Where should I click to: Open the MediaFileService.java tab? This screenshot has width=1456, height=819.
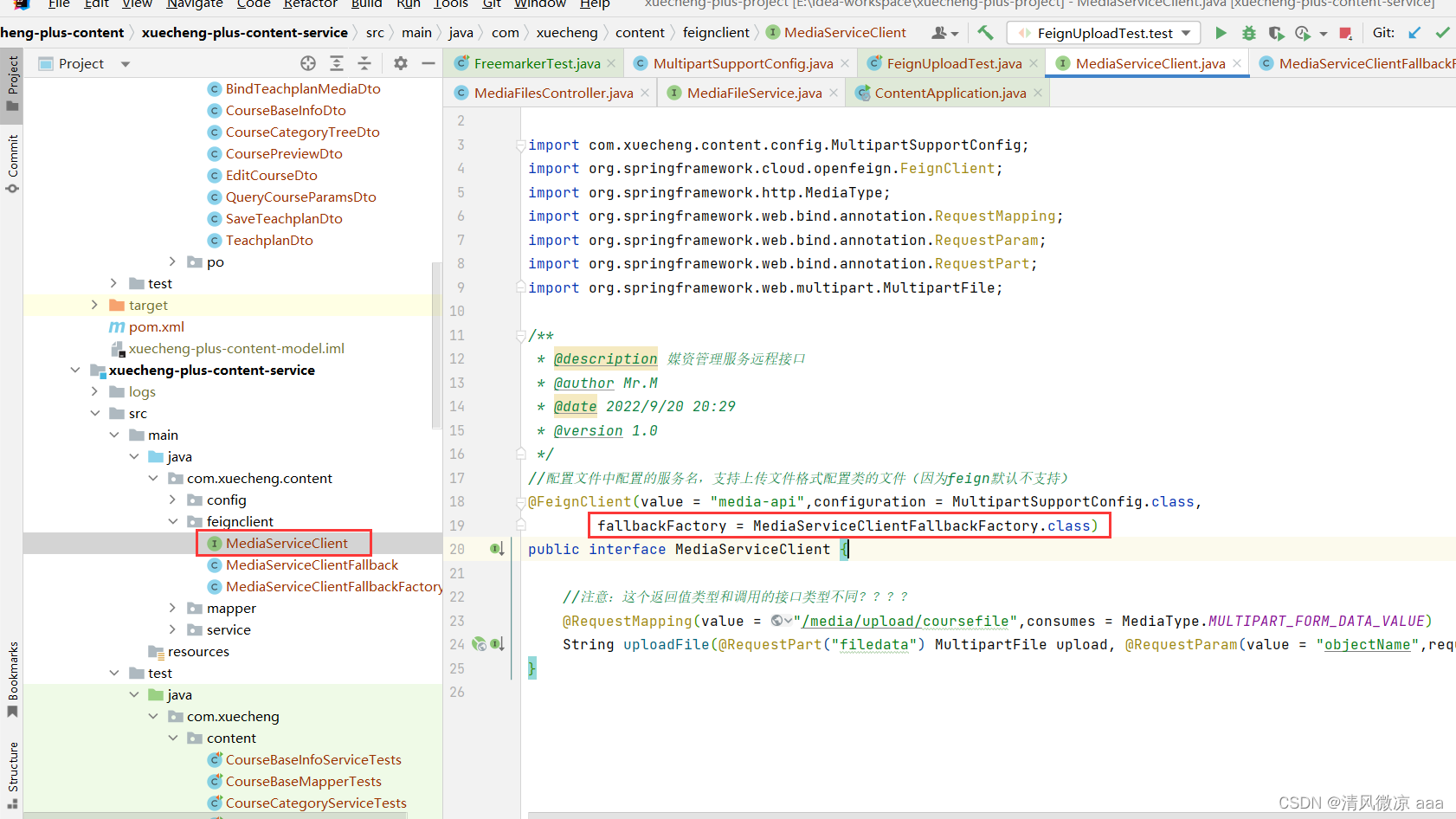tap(754, 93)
